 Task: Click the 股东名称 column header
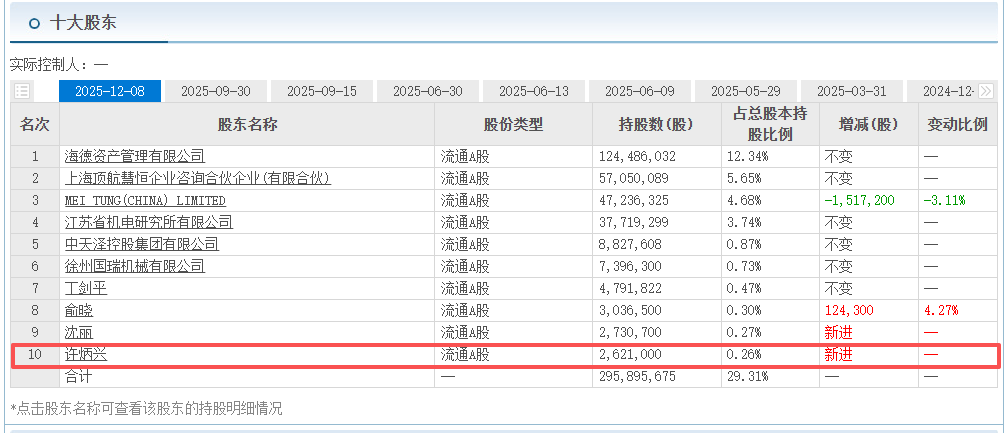coord(247,124)
